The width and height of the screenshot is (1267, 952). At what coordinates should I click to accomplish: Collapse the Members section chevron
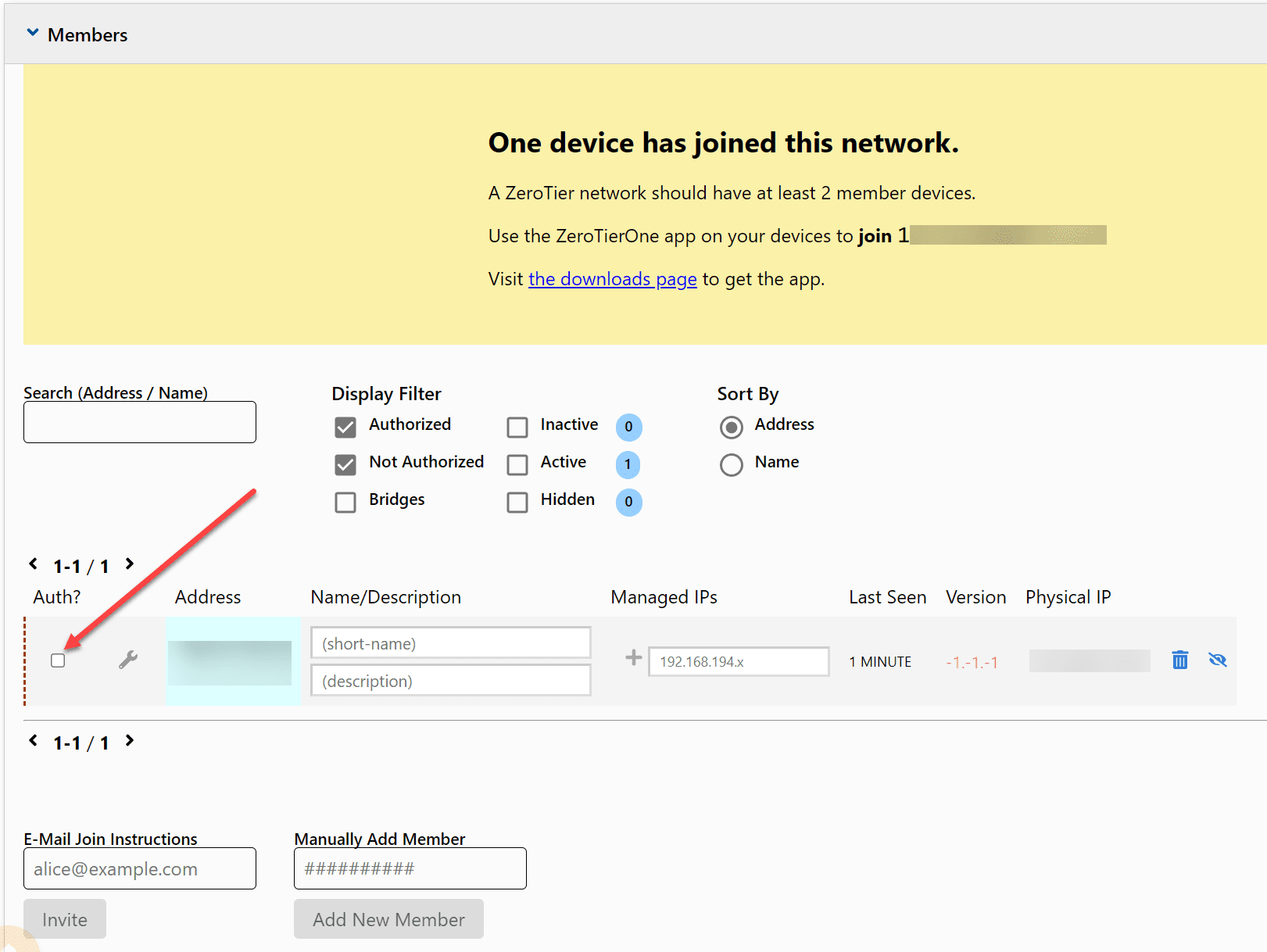33,33
